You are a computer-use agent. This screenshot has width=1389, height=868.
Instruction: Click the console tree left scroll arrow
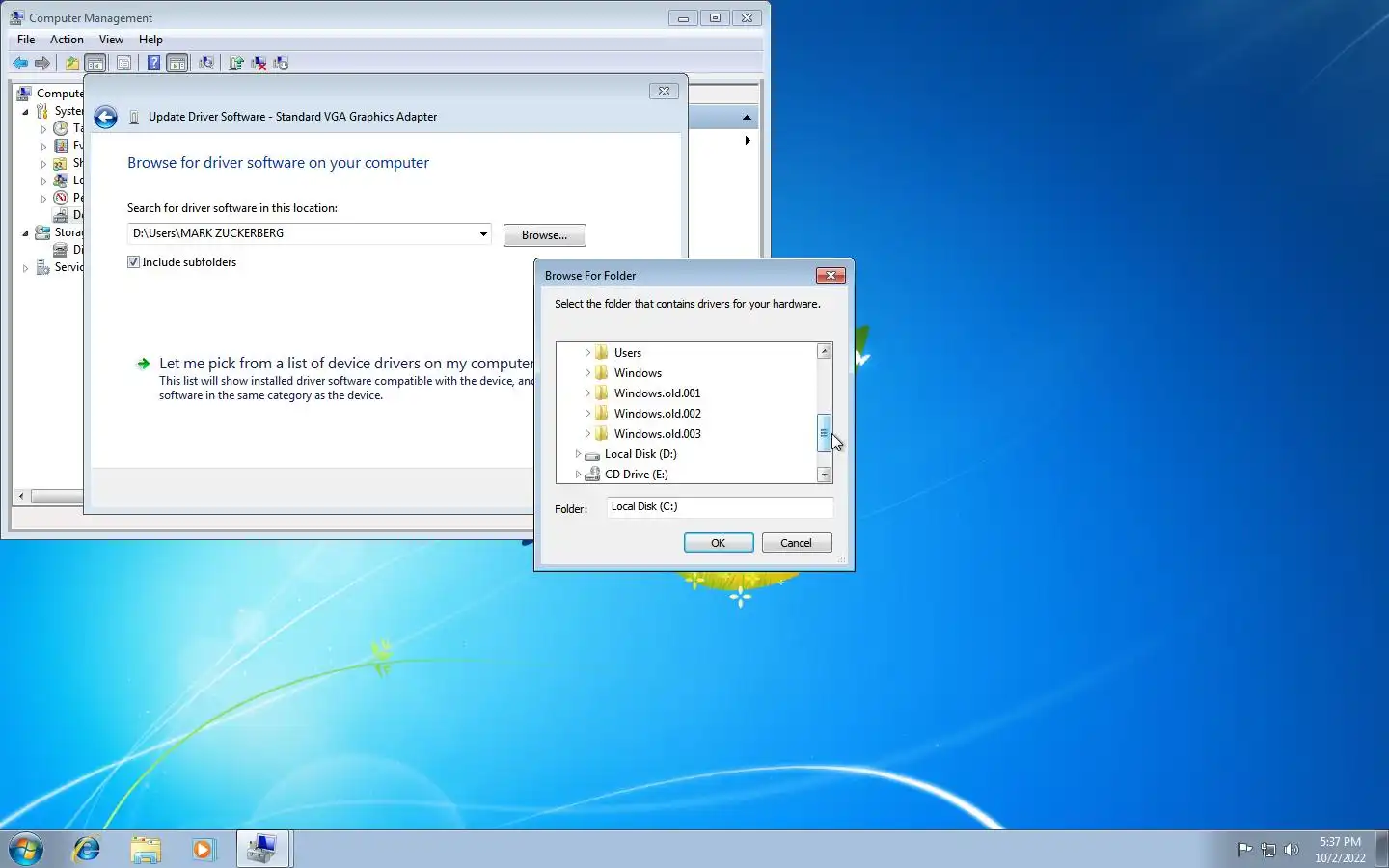pyautogui.click(x=21, y=497)
